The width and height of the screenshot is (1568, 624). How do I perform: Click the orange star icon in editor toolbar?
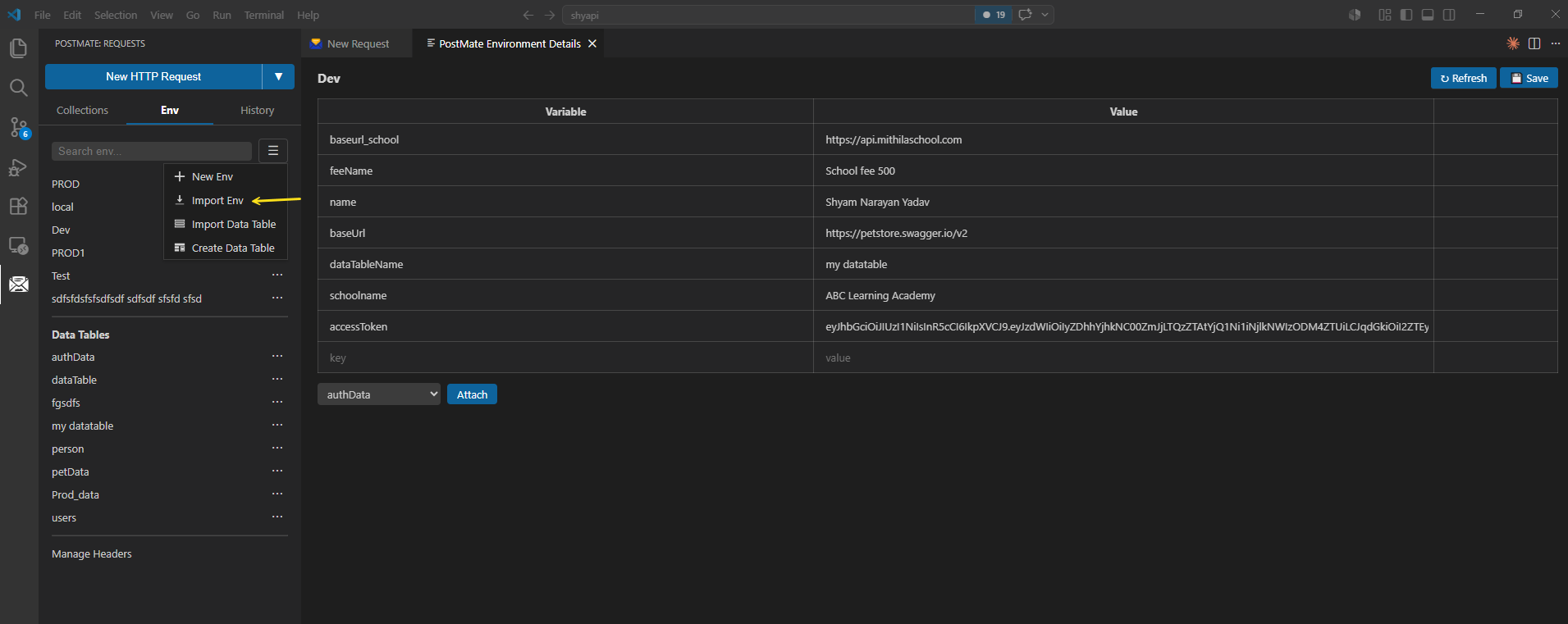point(1513,43)
